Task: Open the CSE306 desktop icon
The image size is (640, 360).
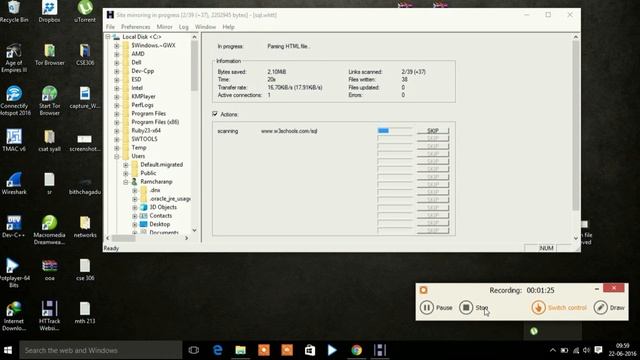Action: pos(85,55)
